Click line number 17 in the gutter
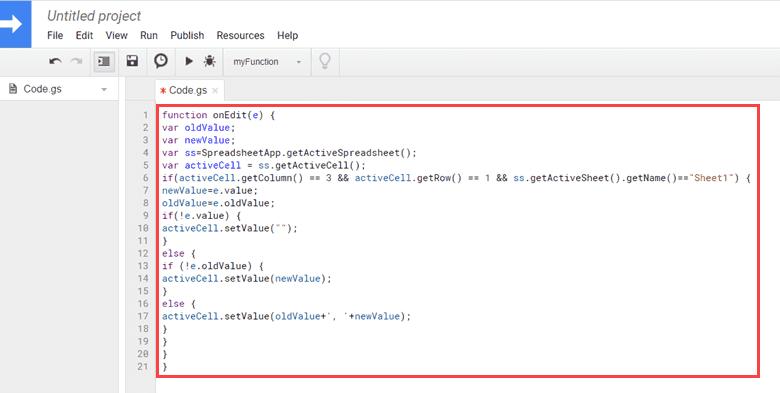 tap(143, 316)
